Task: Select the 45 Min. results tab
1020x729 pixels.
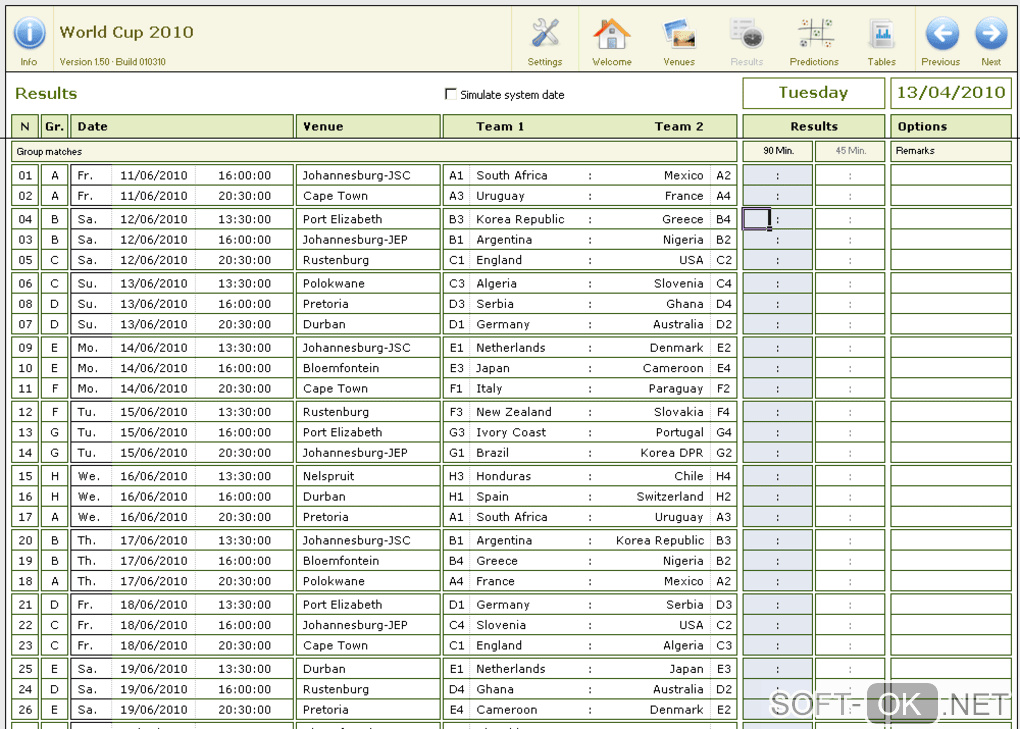Action: 850,151
